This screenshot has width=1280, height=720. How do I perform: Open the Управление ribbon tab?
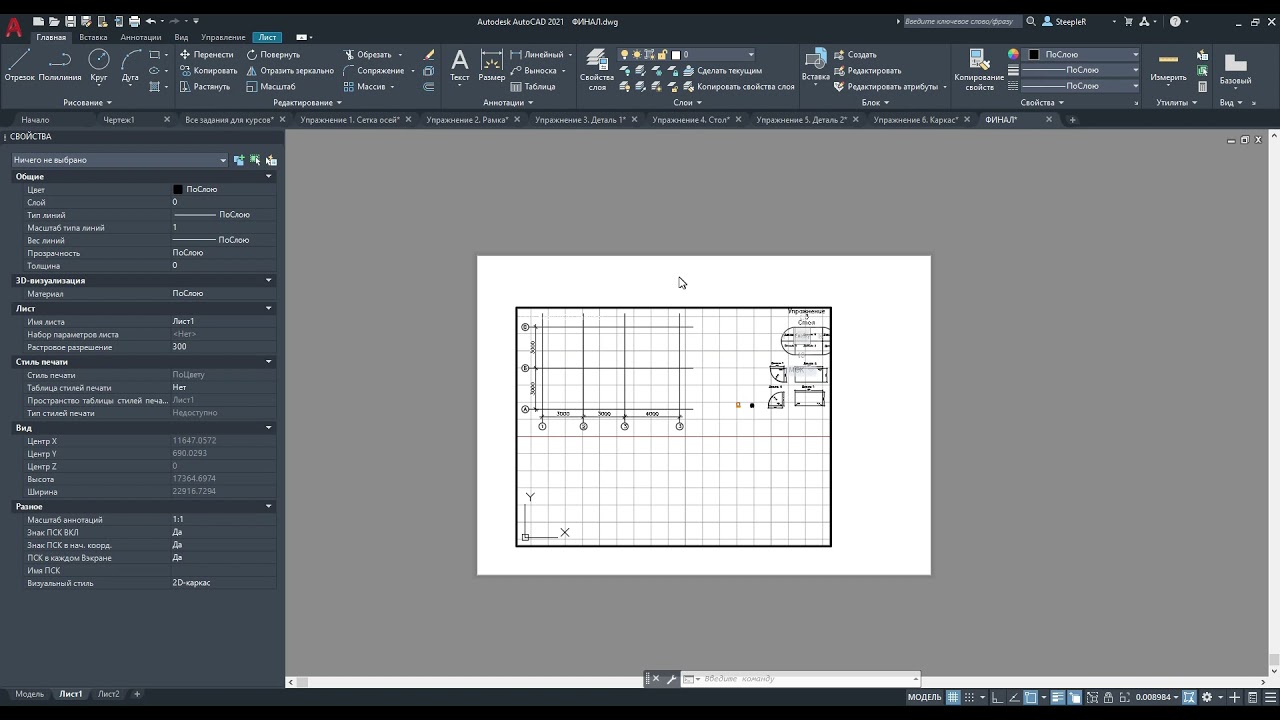223,37
